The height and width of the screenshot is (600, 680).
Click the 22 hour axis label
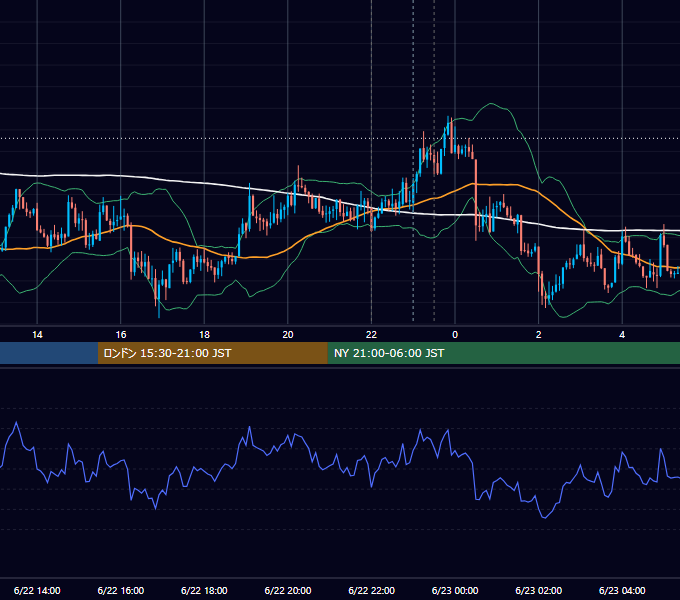coord(371,335)
